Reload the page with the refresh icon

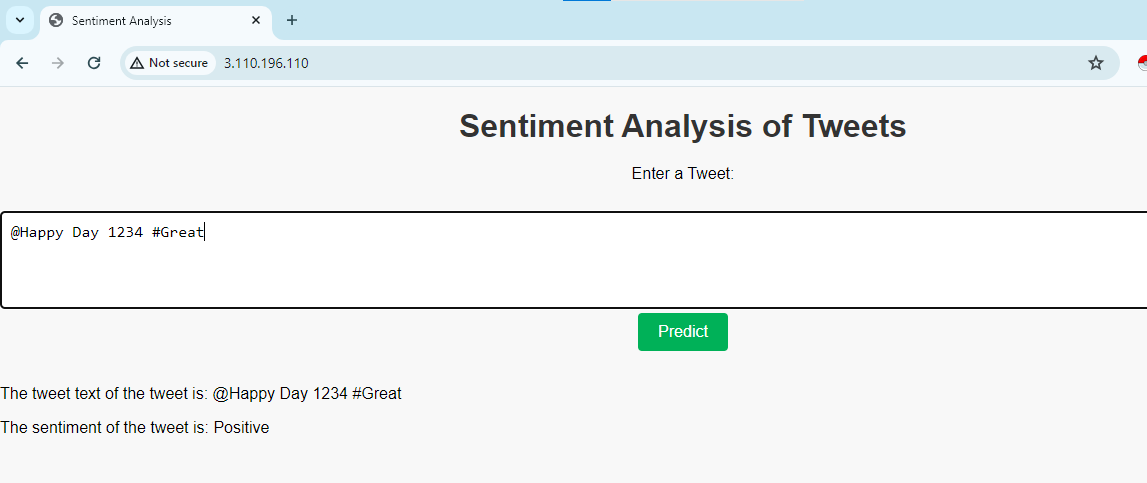click(94, 63)
